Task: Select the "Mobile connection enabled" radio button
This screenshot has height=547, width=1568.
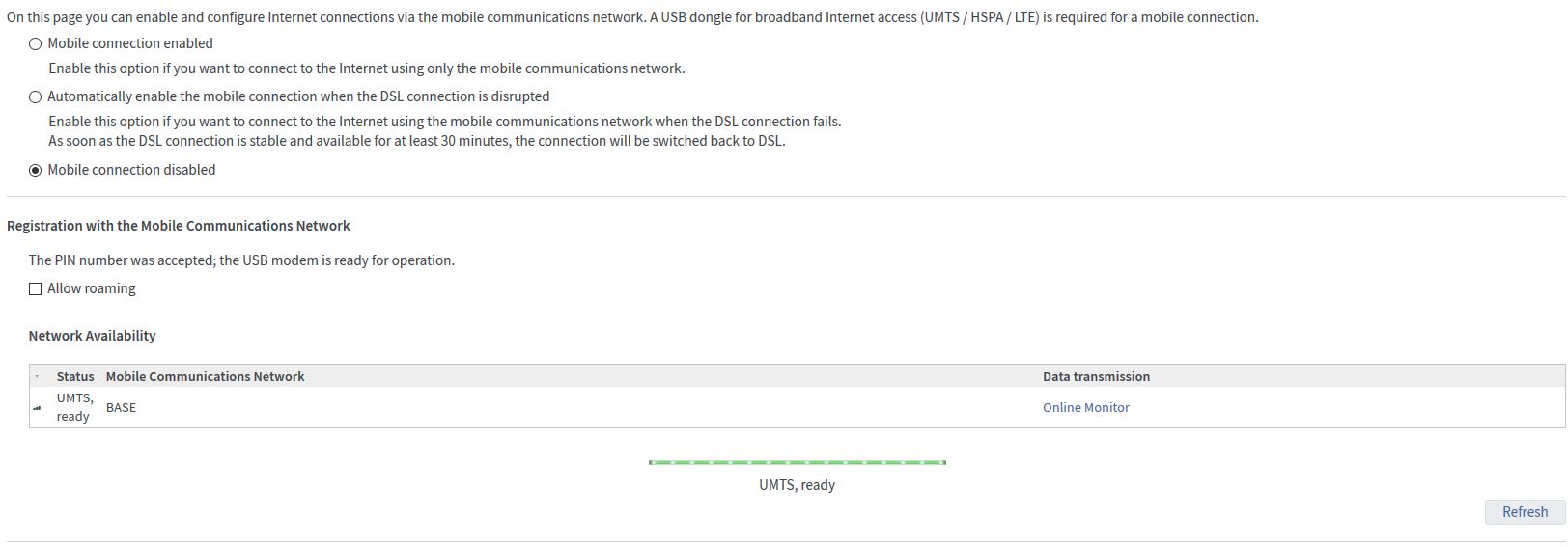Action: click(x=36, y=43)
